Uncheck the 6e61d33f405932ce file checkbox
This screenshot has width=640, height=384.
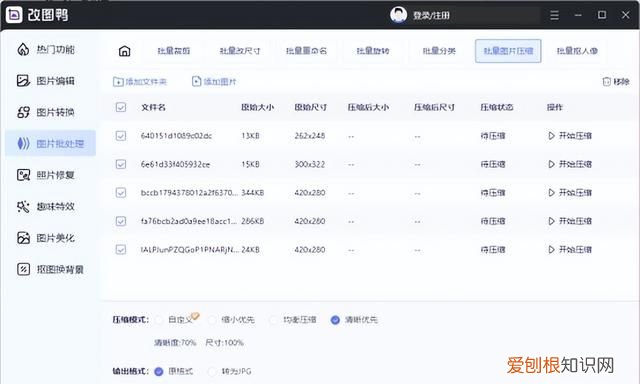[x=121, y=164]
